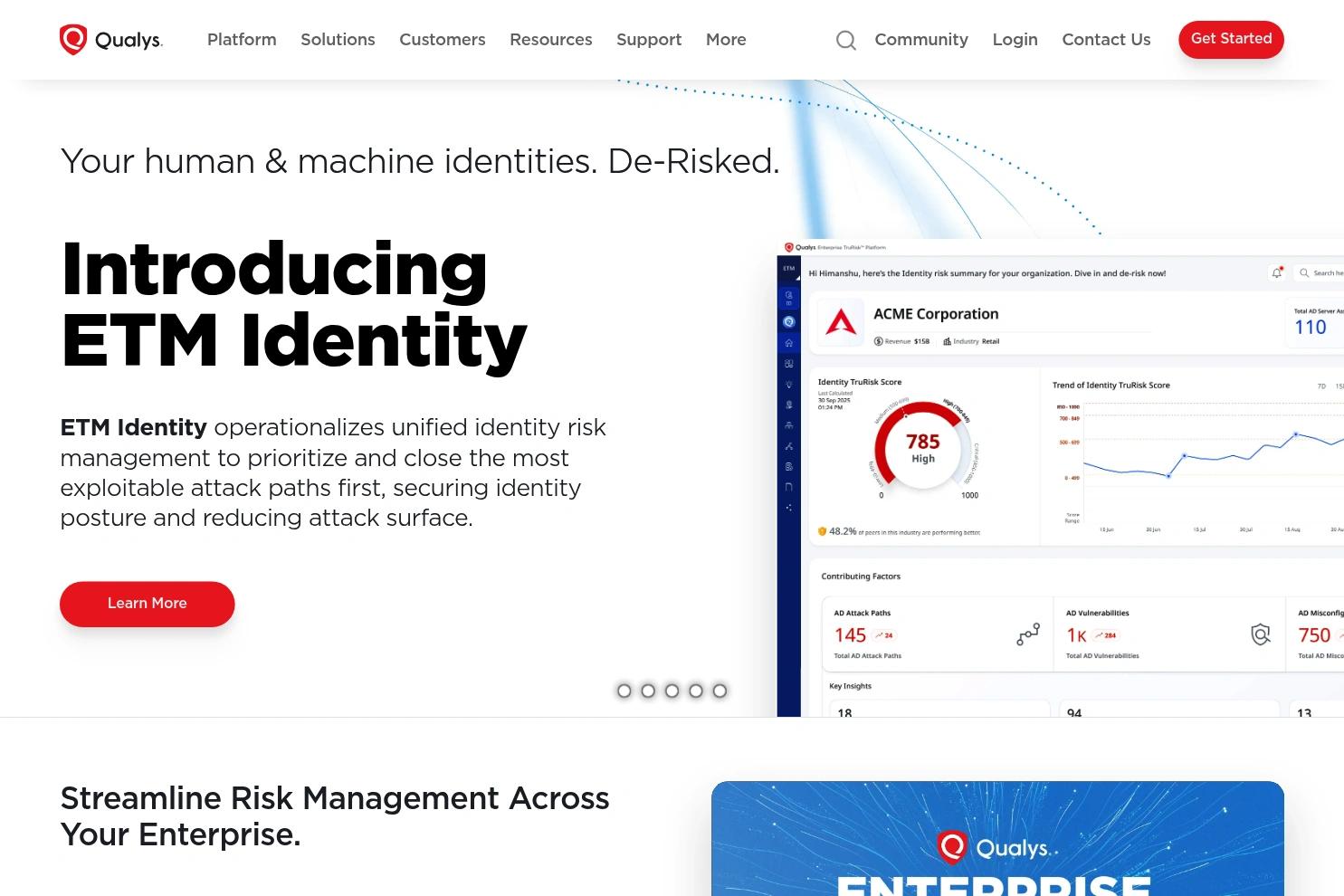Select the fourth carousel slide dot
The width and height of the screenshot is (1344, 896).
696,691
